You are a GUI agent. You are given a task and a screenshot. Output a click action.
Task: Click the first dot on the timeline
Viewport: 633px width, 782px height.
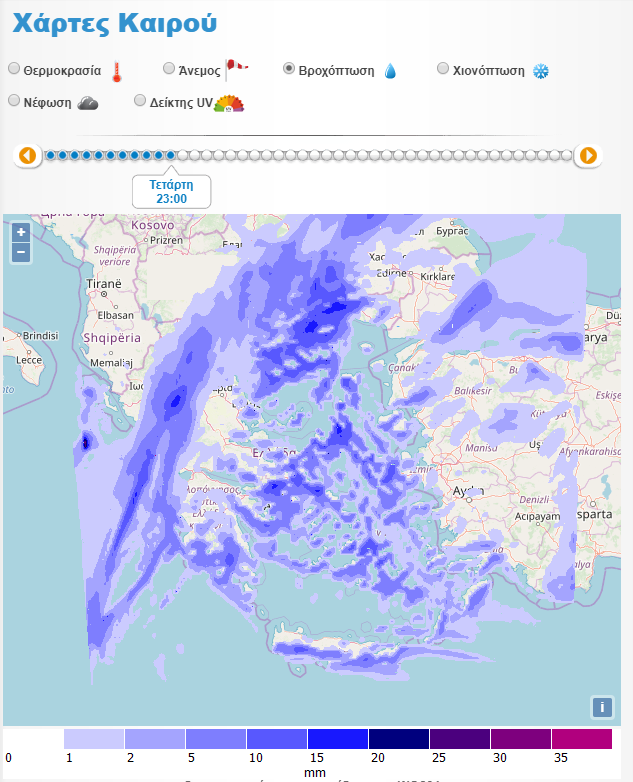[x=50, y=155]
